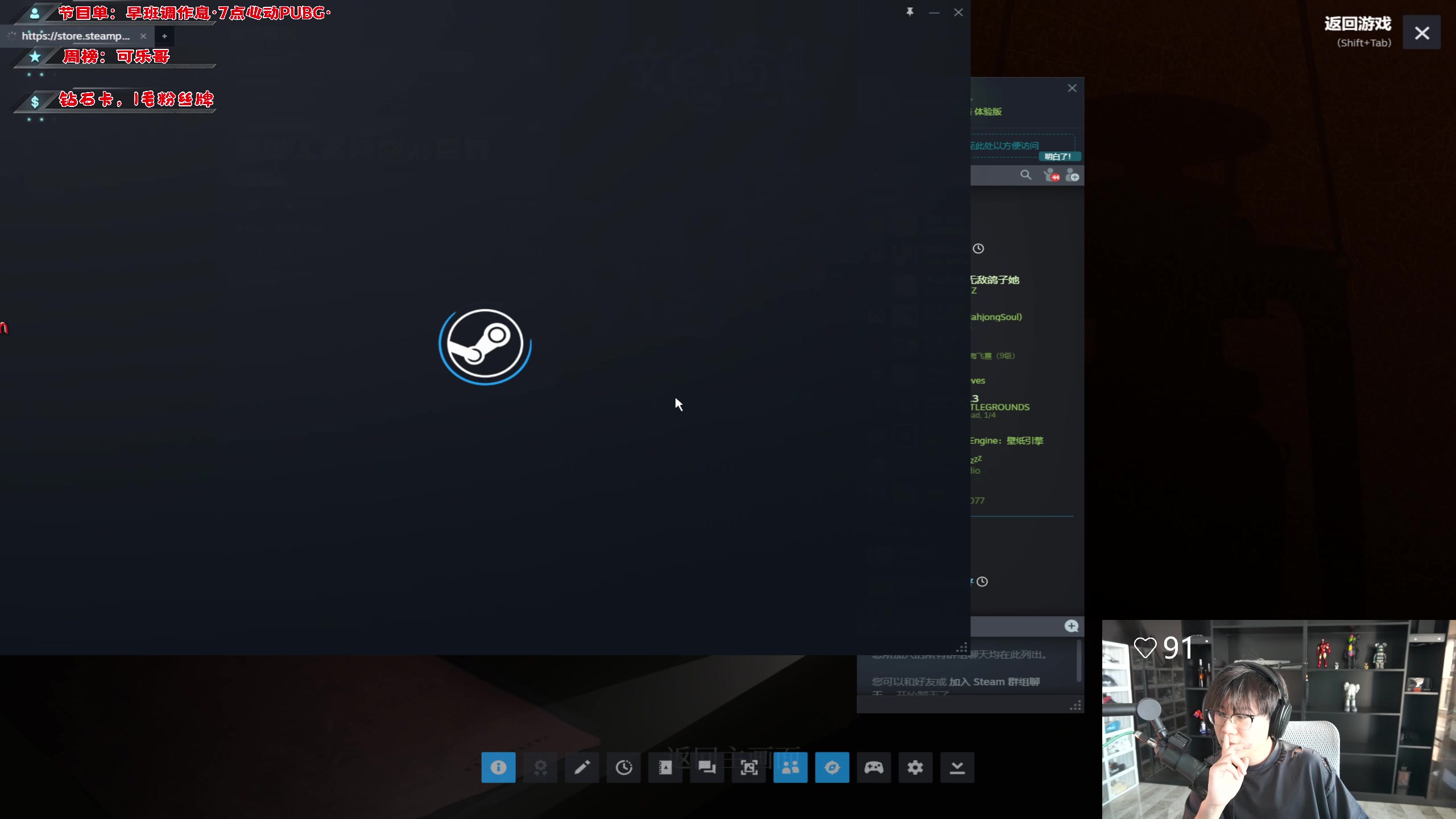
Task: Open a new browser tab
Action: pos(164,36)
